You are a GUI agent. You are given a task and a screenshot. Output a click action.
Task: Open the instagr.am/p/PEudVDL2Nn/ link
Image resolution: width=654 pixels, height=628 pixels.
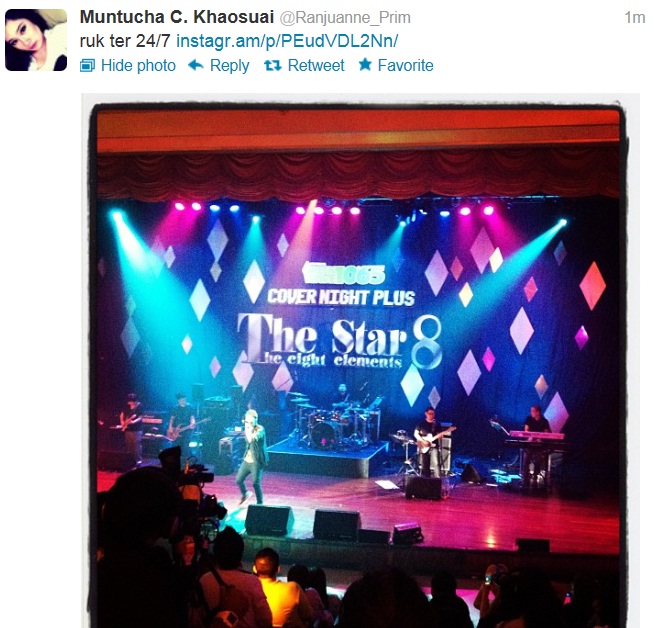[x=287, y=41]
